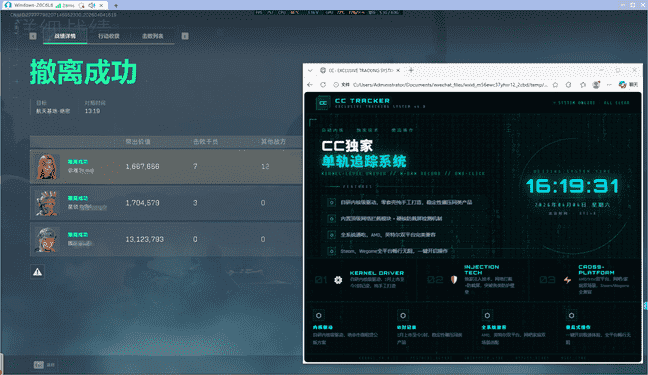Click the second player's avatar portrait
Viewport: 648px width, 375px height.
[47, 203]
